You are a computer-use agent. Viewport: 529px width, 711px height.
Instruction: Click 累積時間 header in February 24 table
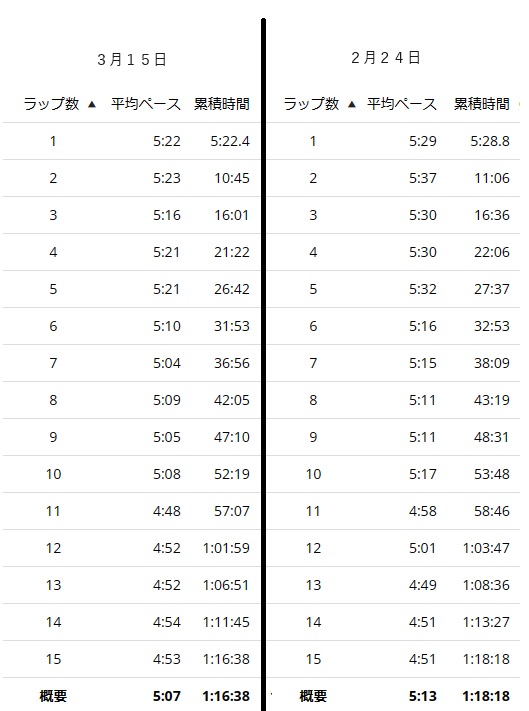tap(482, 104)
